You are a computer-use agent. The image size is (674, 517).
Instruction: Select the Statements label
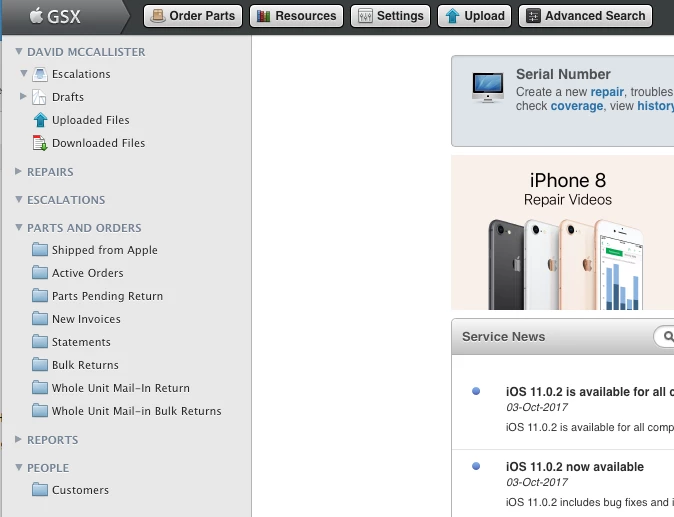pos(81,342)
